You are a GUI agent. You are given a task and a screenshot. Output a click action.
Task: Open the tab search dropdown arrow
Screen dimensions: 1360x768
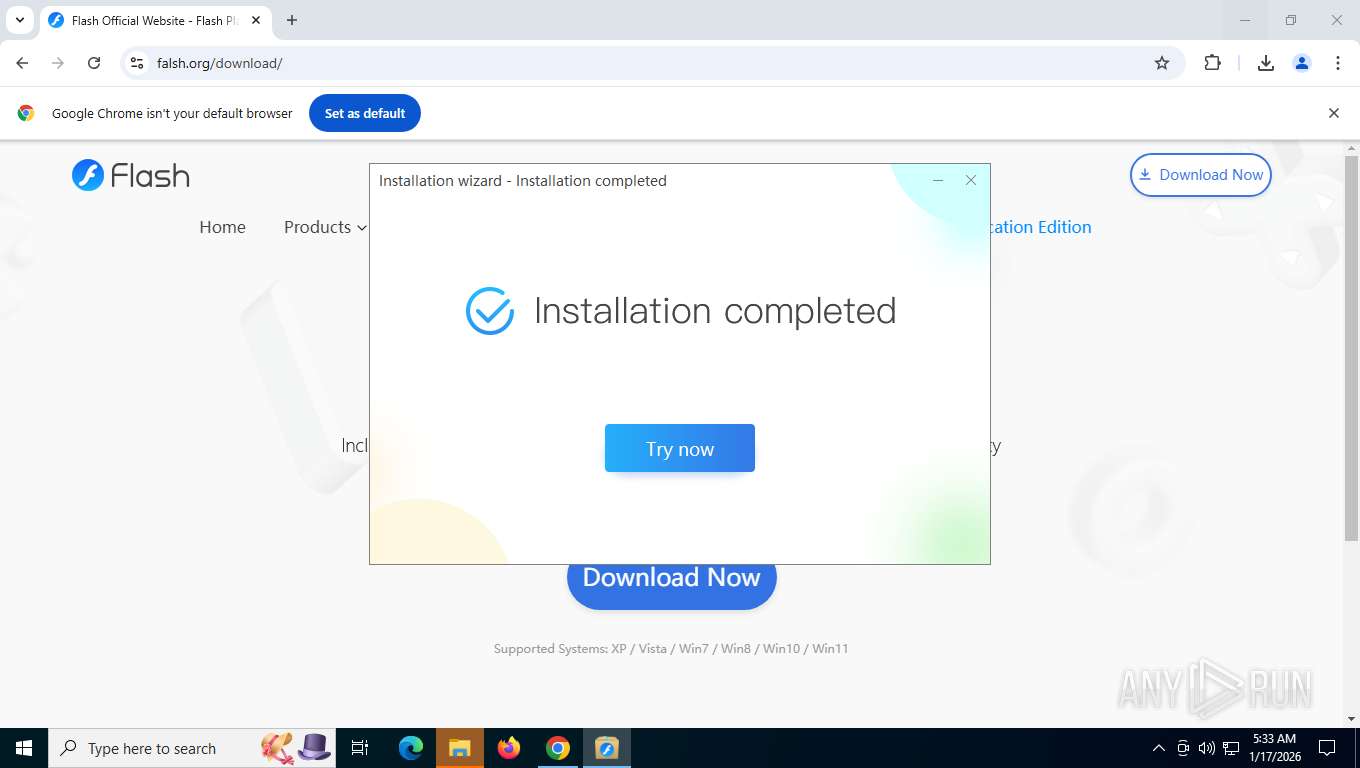tap(19, 20)
